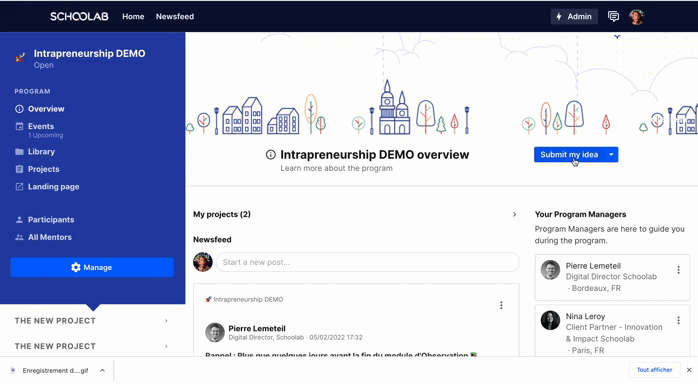
Task: Click the Participants person icon
Action: (19, 219)
